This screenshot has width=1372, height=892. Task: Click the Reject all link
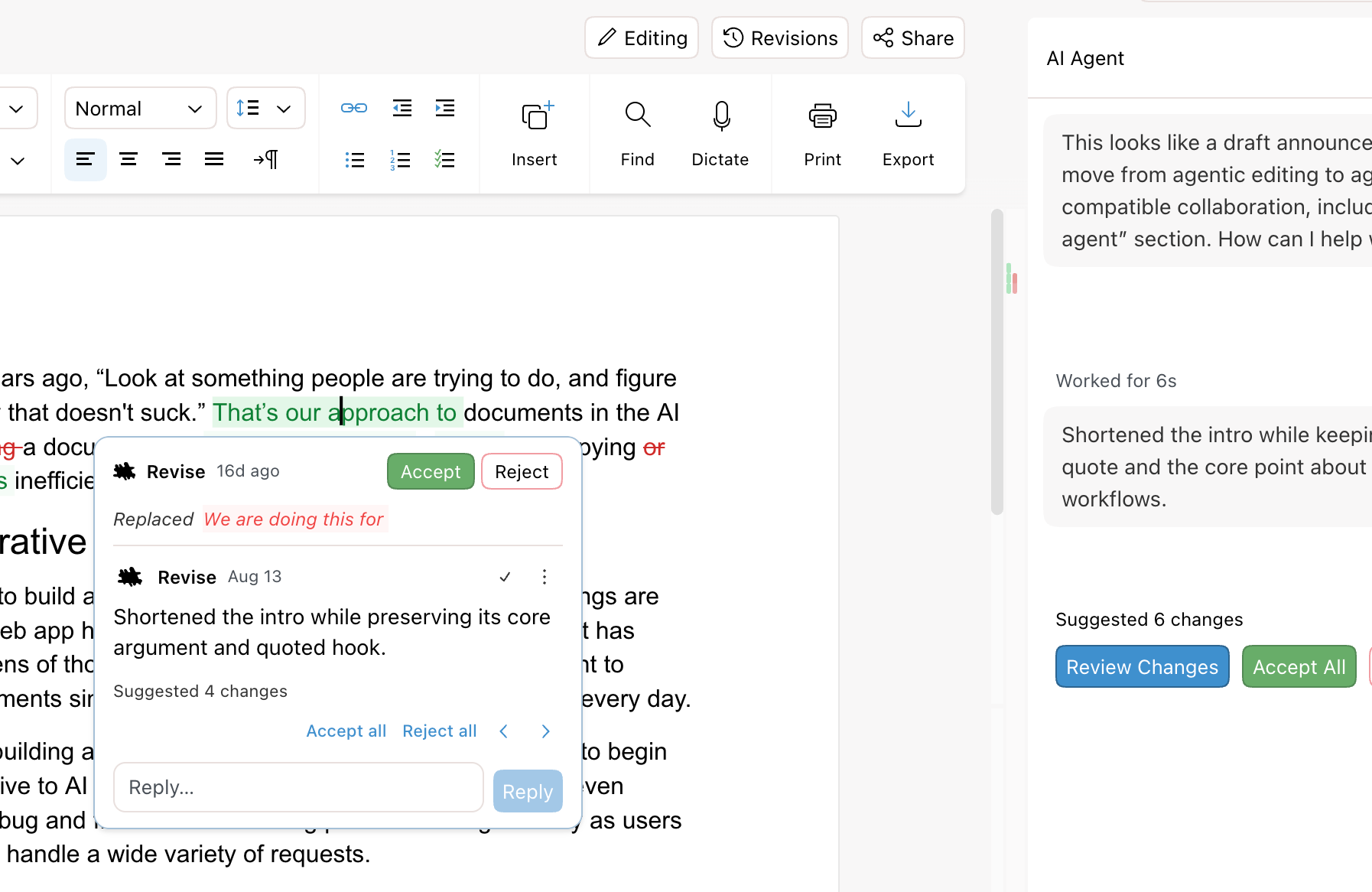tap(440, 731)
